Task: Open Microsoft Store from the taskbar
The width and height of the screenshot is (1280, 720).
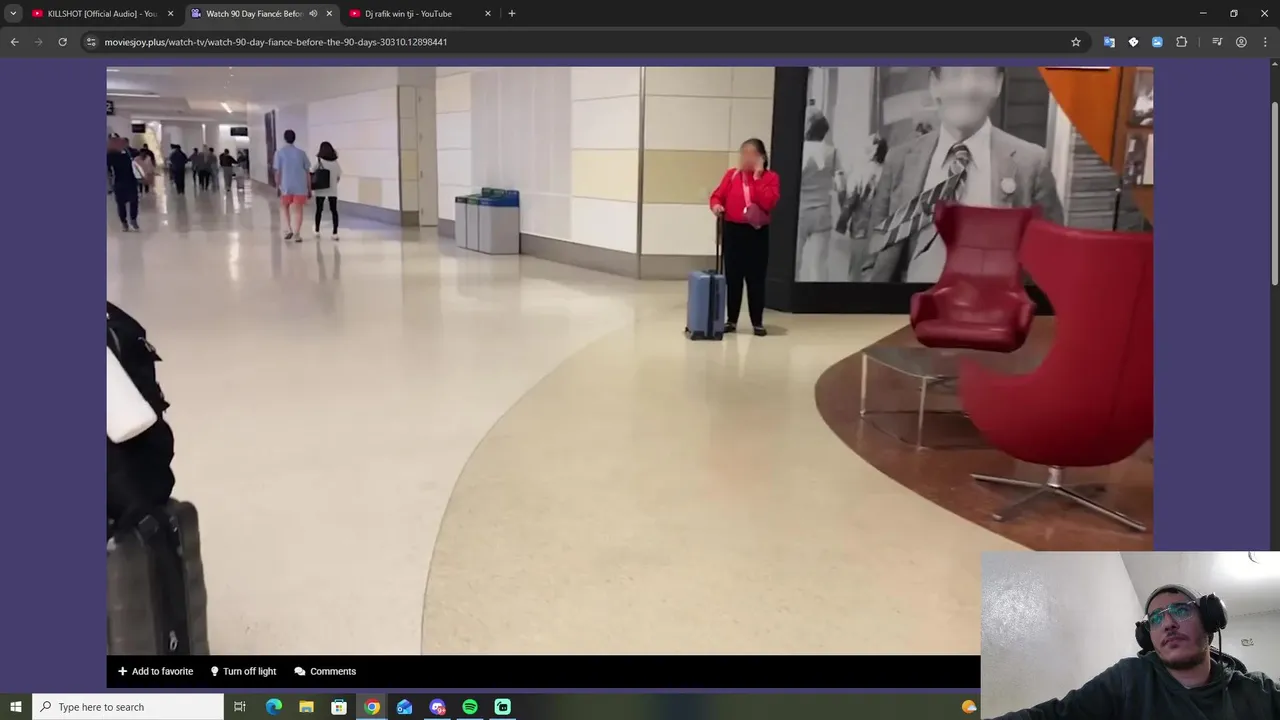Action: [339, 707]
